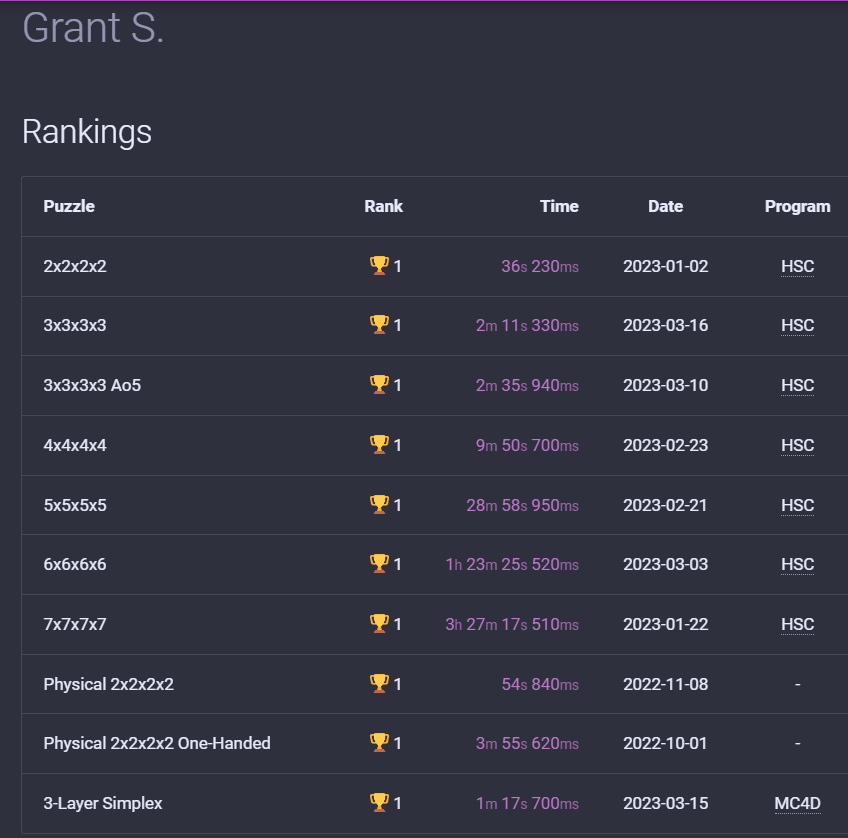Click the trophy icon in the 3x3x3x3 Ao5 row
848x838 pixels.
pos(379,384)
